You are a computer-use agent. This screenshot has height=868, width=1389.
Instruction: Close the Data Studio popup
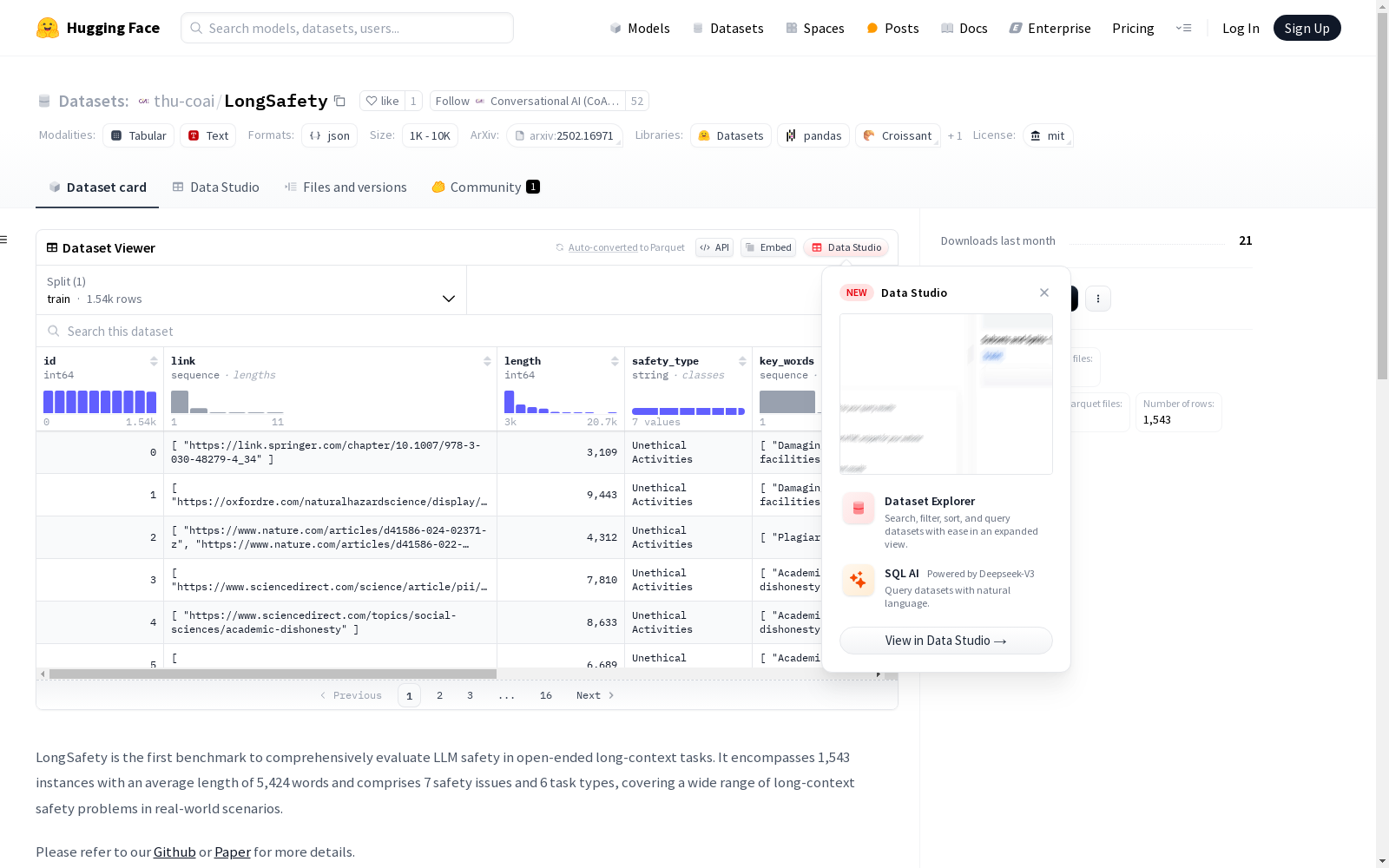(x=1044, y=293)
